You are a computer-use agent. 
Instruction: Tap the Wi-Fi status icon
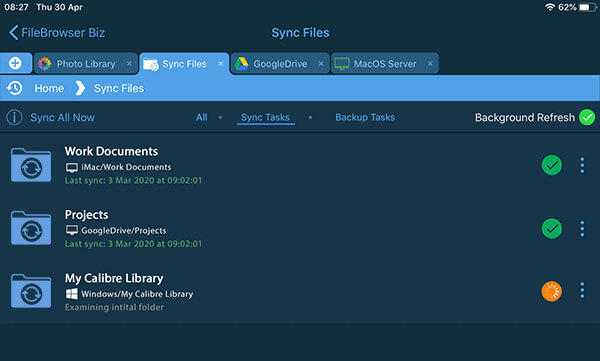coord(550,7)
